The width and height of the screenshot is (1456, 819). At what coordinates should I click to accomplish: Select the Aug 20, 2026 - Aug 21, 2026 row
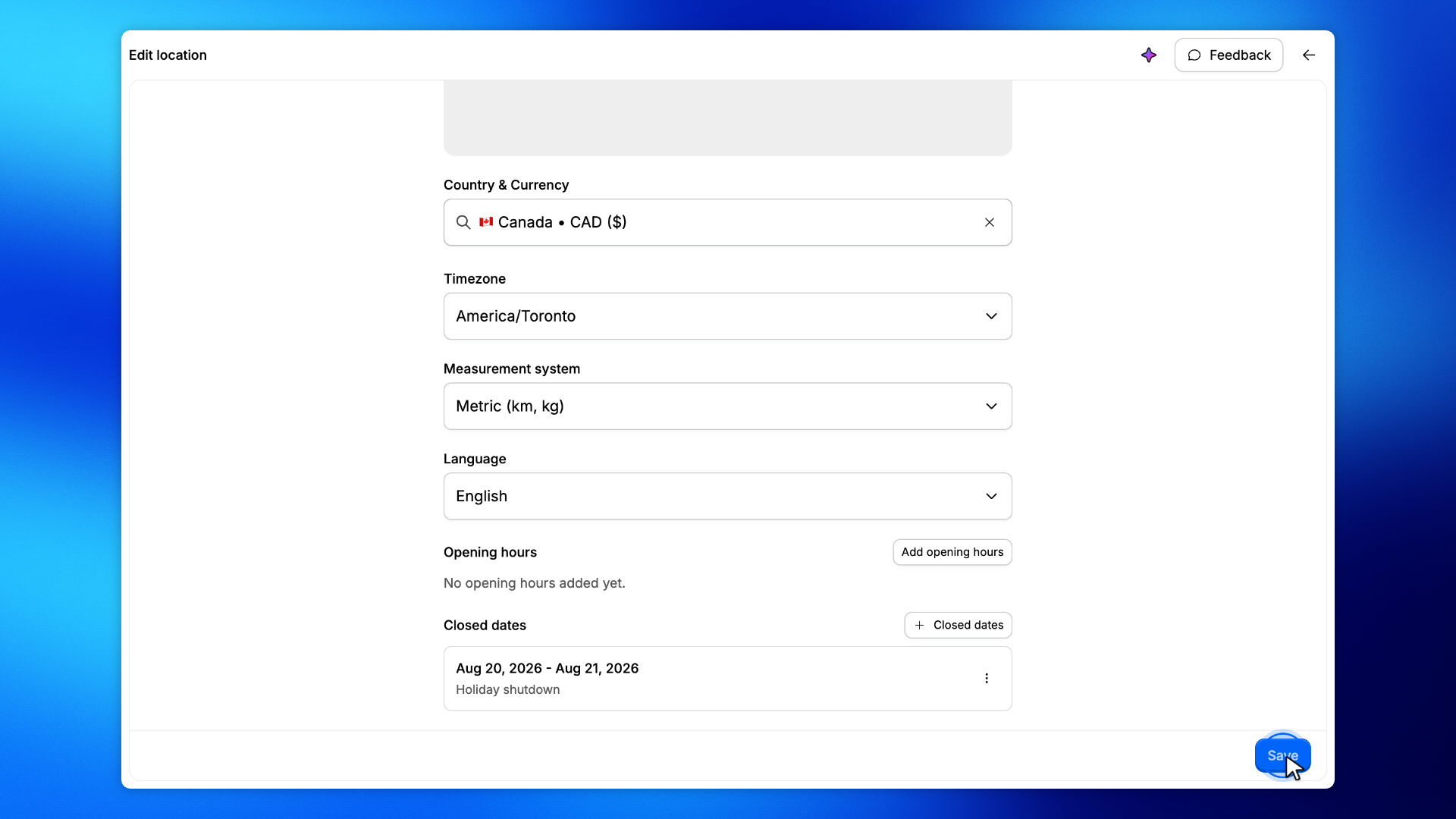[727, 678]
